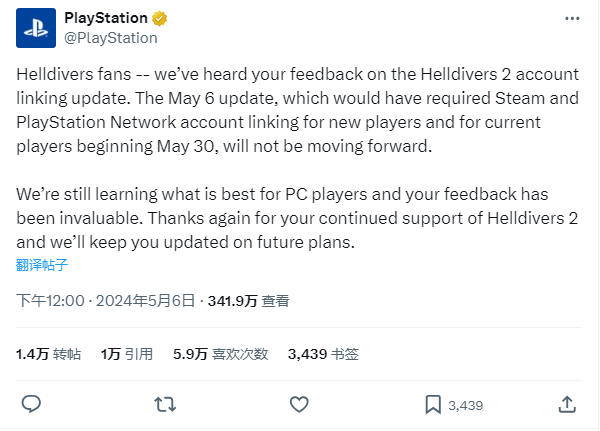This screenshot has height=431, width=600.
Task: Click the first paragraph about Helldivers fans
Action: 298,110
